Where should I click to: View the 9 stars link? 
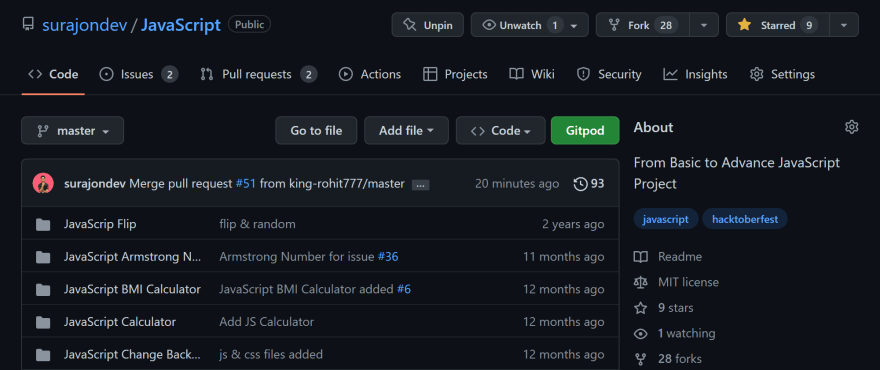pyautogui.click(x=663, y=308)
